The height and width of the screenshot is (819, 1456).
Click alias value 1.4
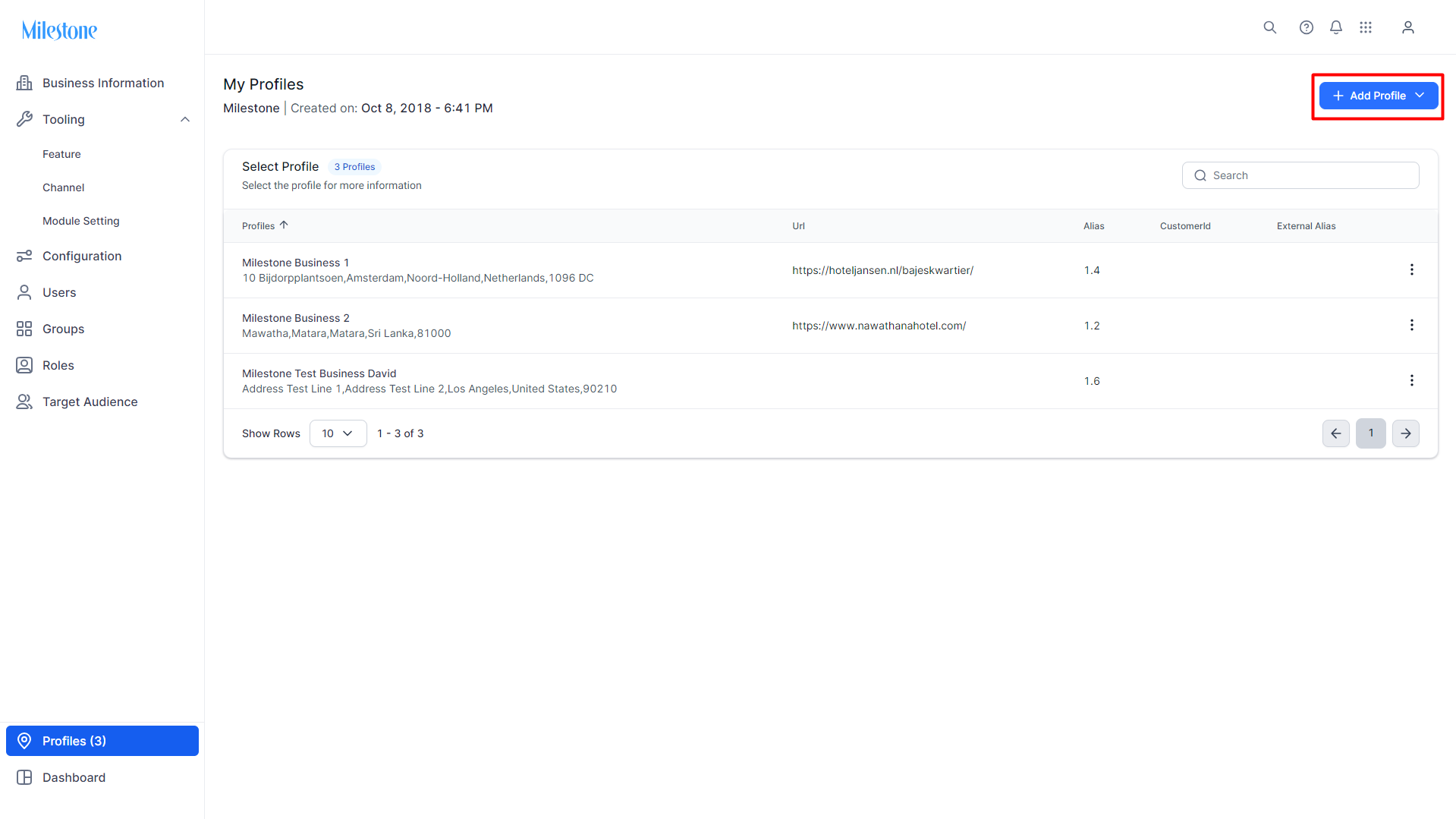[x=1092, y=270]
